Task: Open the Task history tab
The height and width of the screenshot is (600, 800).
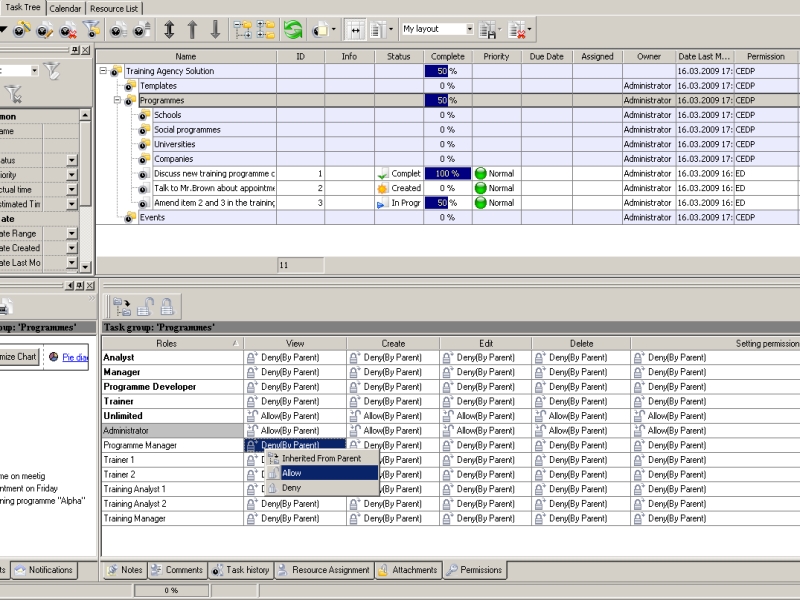Action: [x=241, y=570]
